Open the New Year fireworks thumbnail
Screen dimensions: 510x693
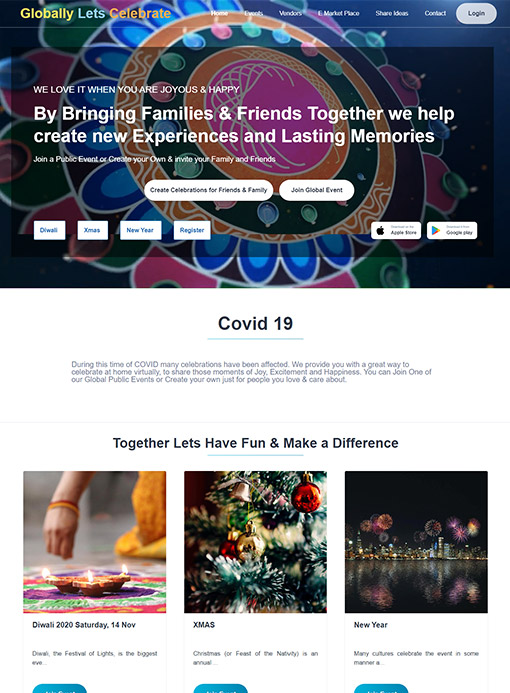[416, 542]
